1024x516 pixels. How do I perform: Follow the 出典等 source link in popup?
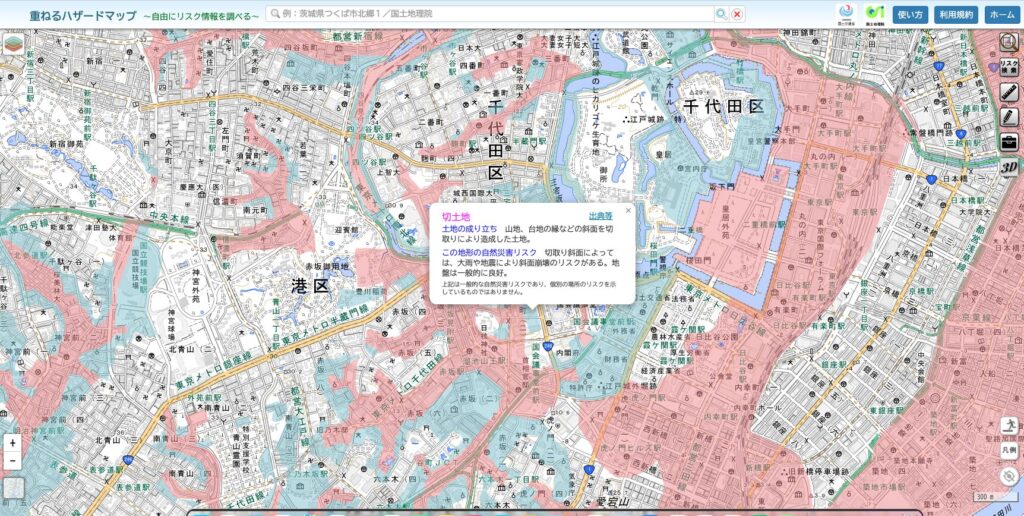click(x=600, y=216)
